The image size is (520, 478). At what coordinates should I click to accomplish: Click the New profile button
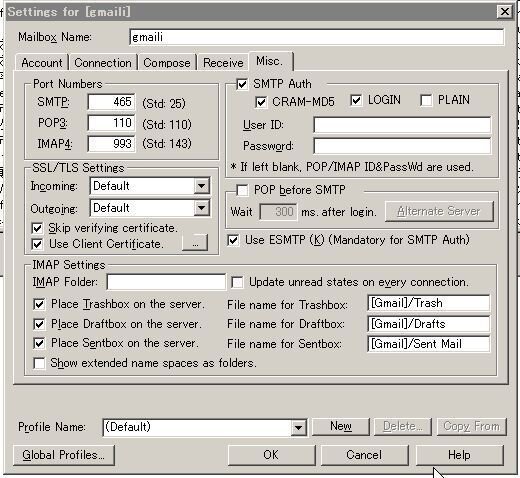[x=341, y=426]
